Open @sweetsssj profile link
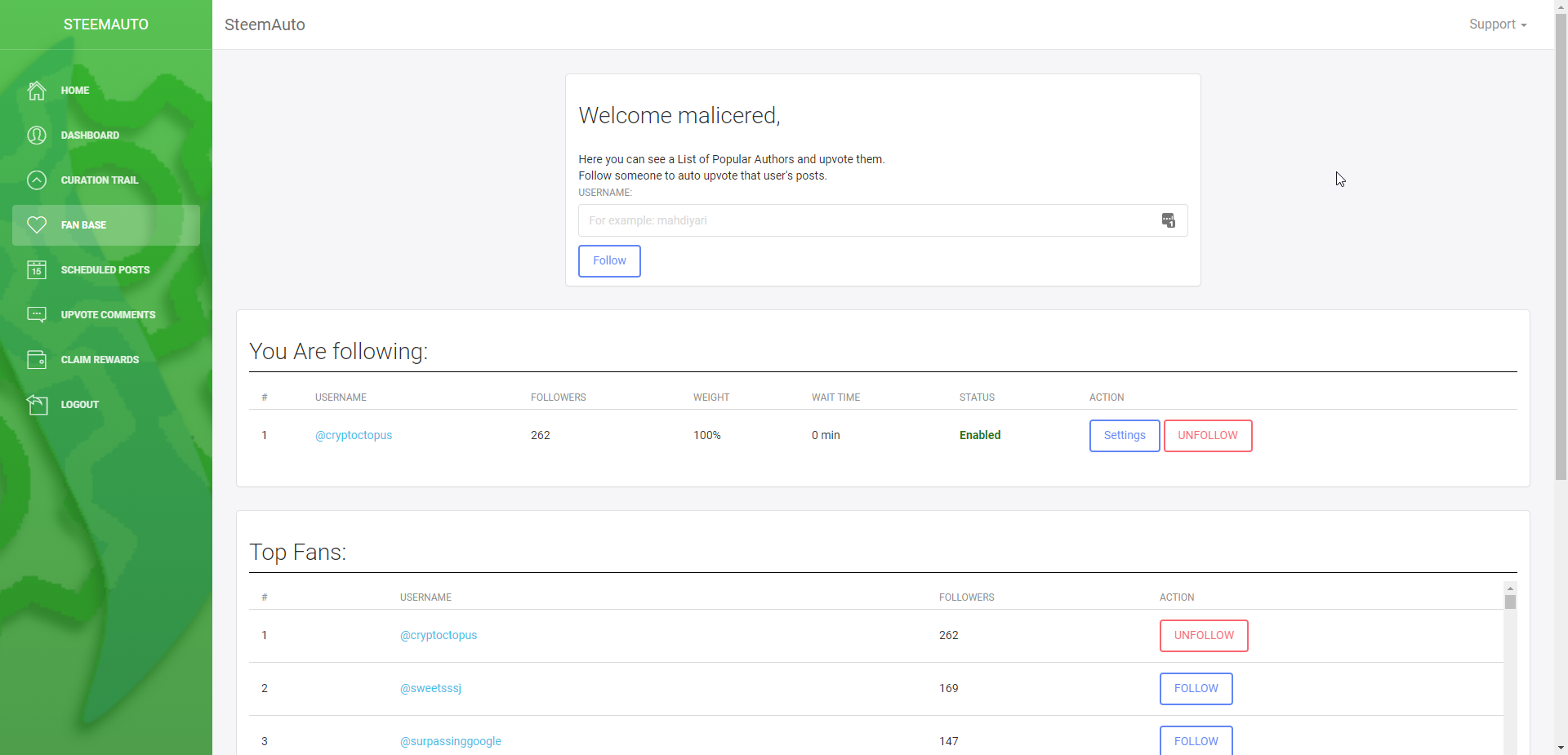 430,688
